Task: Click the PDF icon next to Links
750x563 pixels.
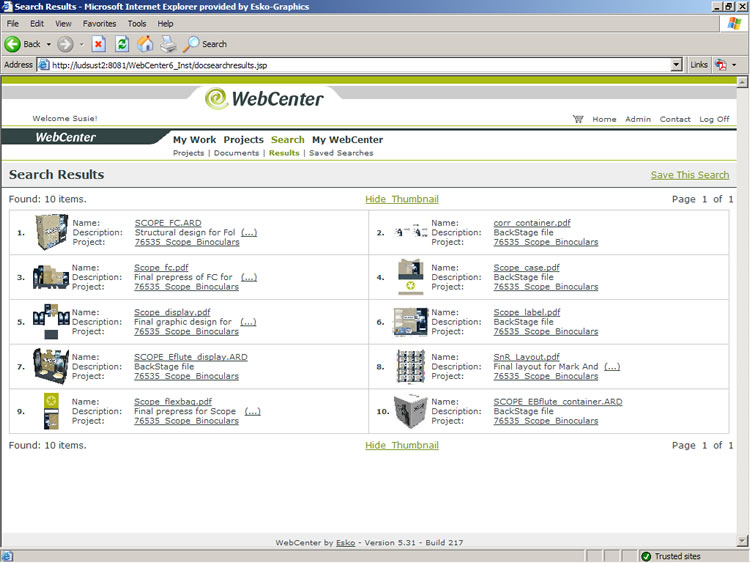Action: pos(720,65)
